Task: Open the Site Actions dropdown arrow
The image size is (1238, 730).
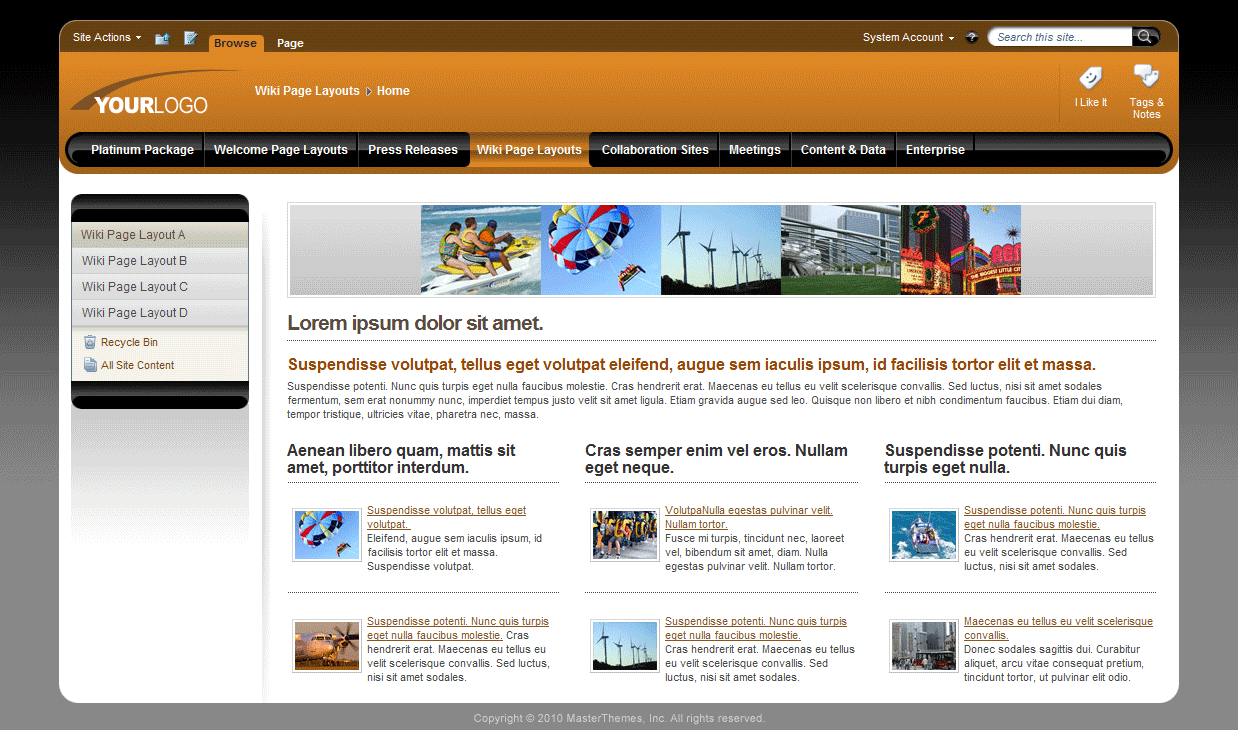Action: tap(138, 37)
